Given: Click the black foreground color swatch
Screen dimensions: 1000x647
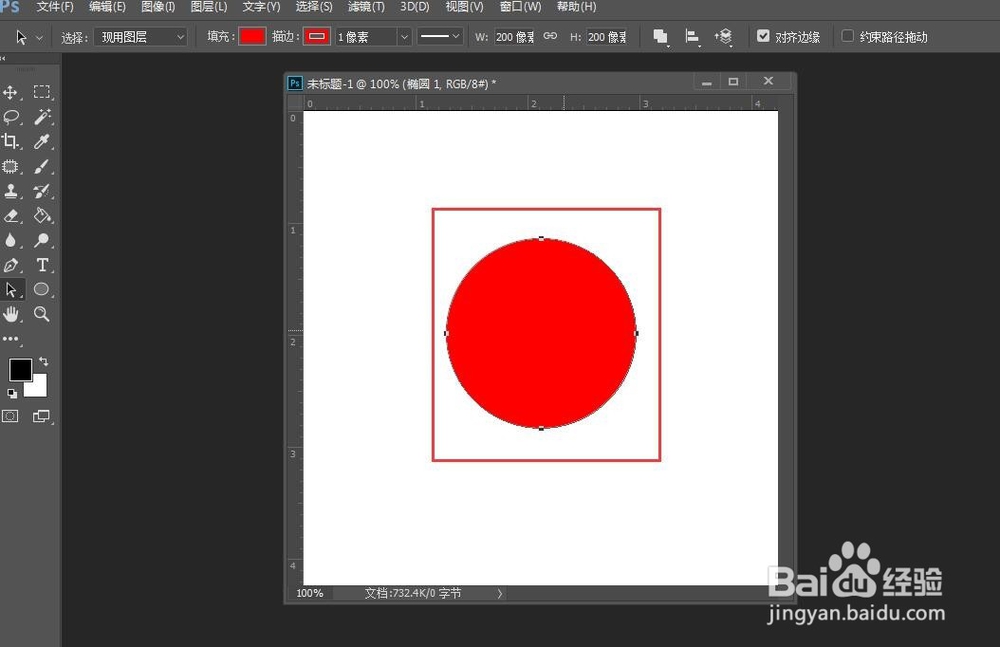Looking at the screenshot, I should (x=20, y=369).
